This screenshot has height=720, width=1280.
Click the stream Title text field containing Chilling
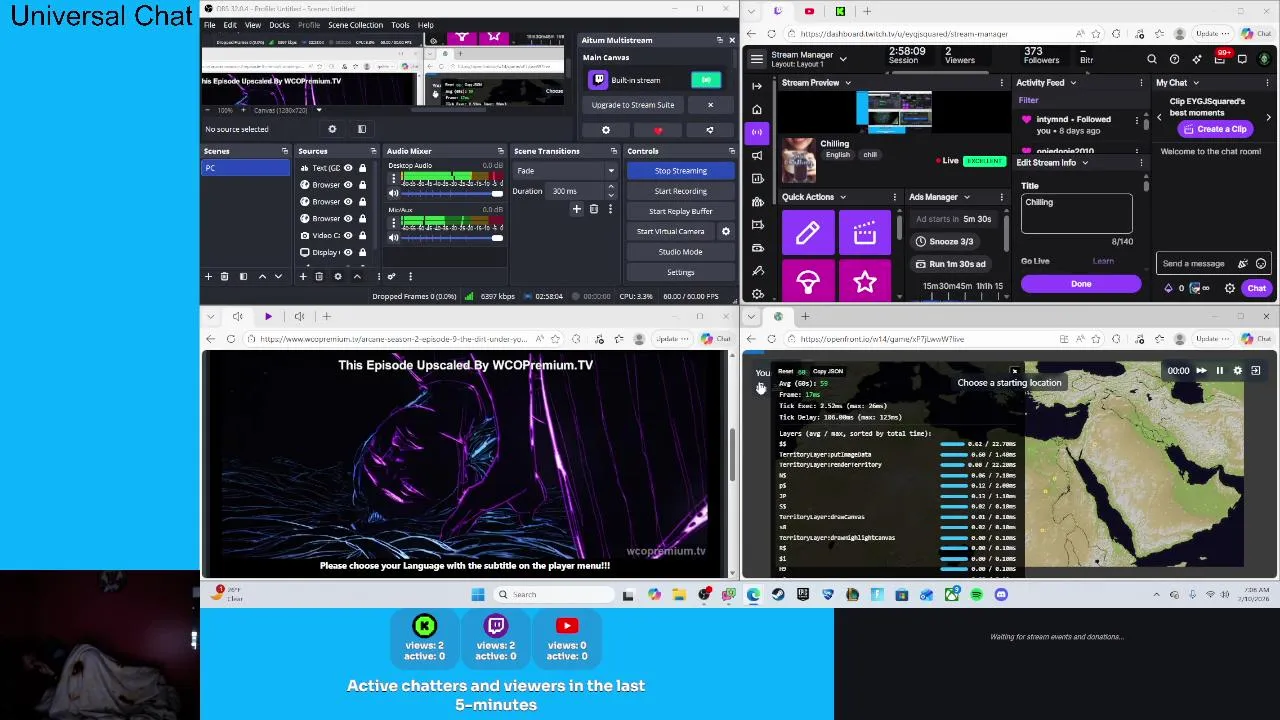coord(1076,213)
